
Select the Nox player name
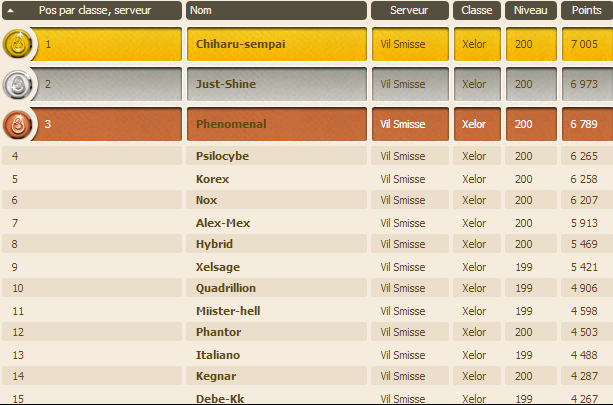[x=206, y=200]
